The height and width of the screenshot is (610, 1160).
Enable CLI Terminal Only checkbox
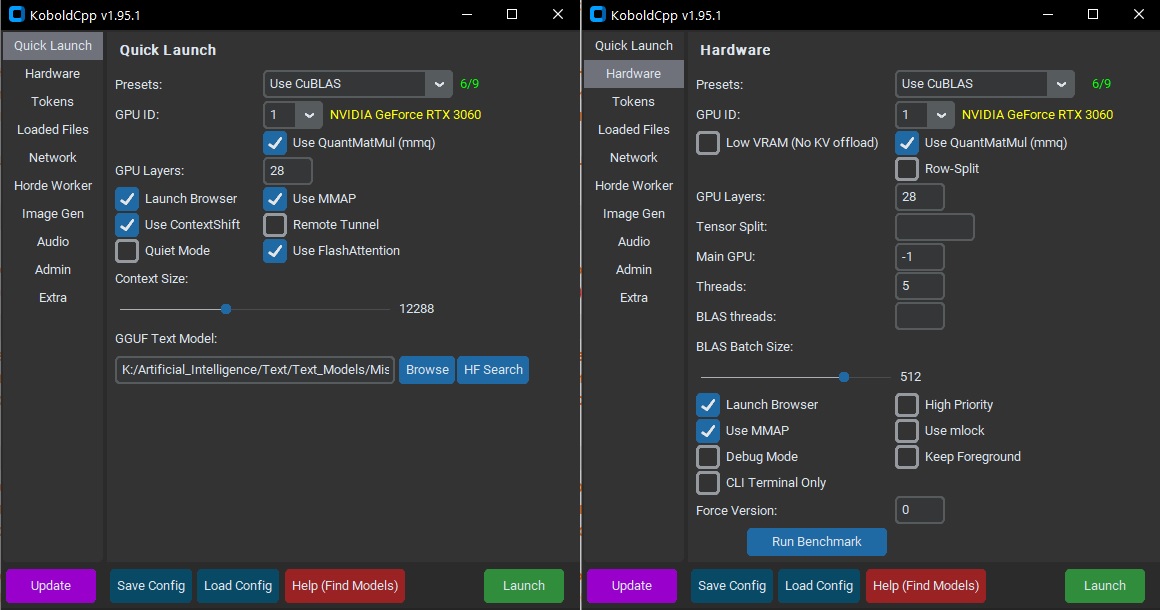[x=708, y=482]
